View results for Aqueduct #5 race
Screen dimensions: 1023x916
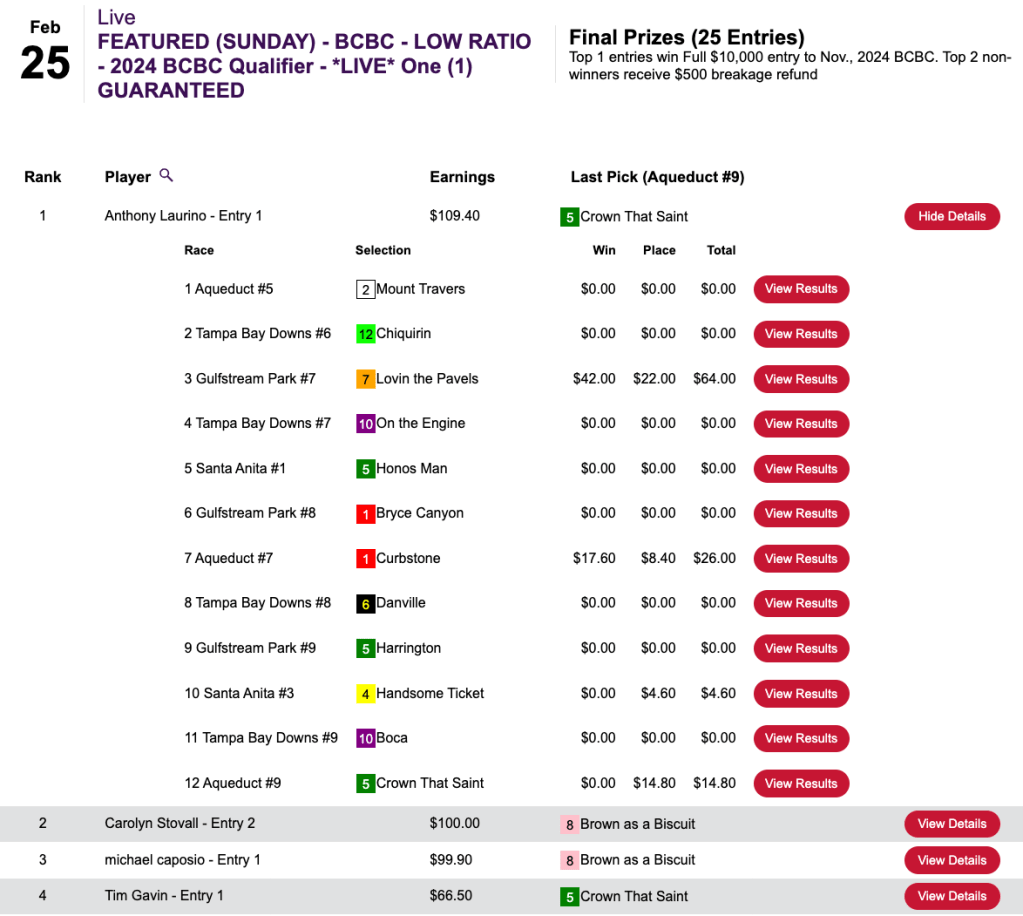tap(800, 289)
